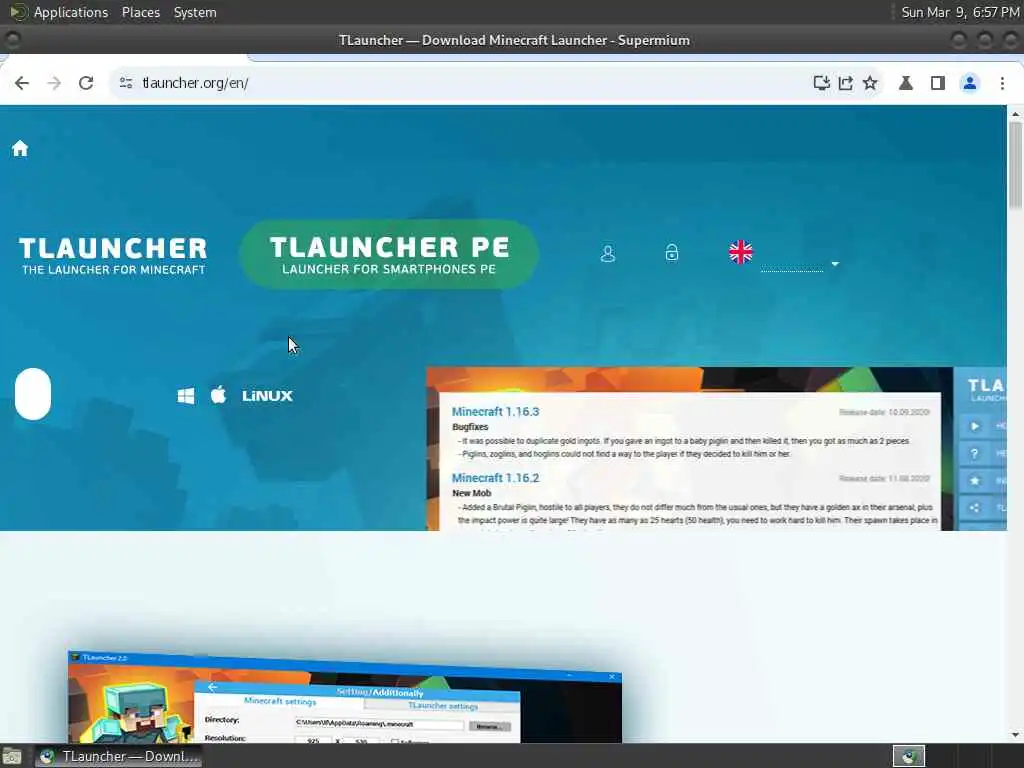Viewport: 1024px width, 768px height.
Task: Expand the language dropdown arrow
Action: click(835, 264)
